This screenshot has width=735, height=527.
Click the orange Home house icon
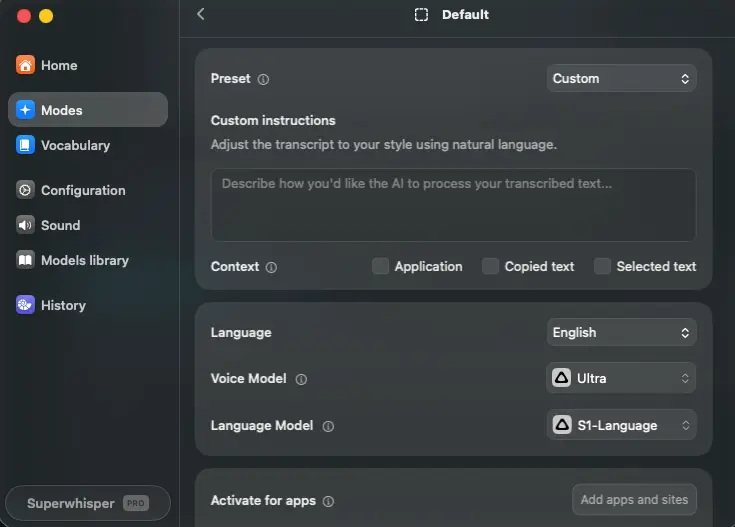click(x=25, y=65)
